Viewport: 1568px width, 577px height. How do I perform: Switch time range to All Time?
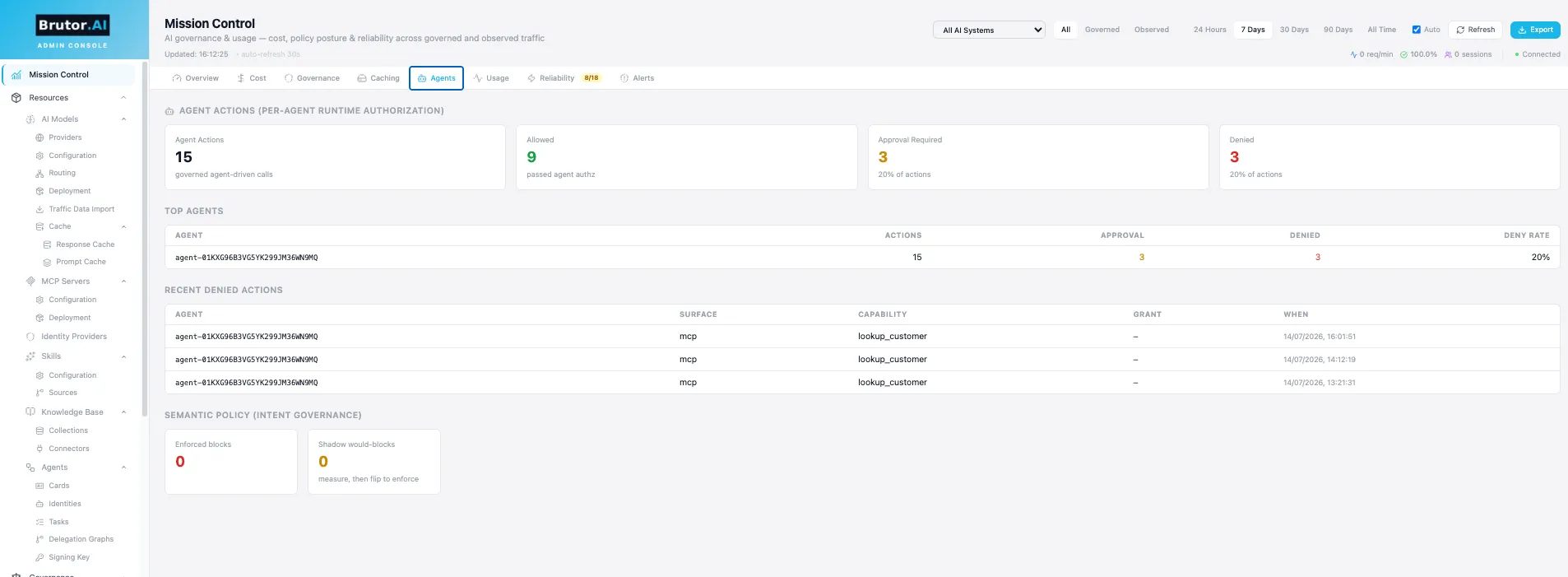click(1381, 30)
